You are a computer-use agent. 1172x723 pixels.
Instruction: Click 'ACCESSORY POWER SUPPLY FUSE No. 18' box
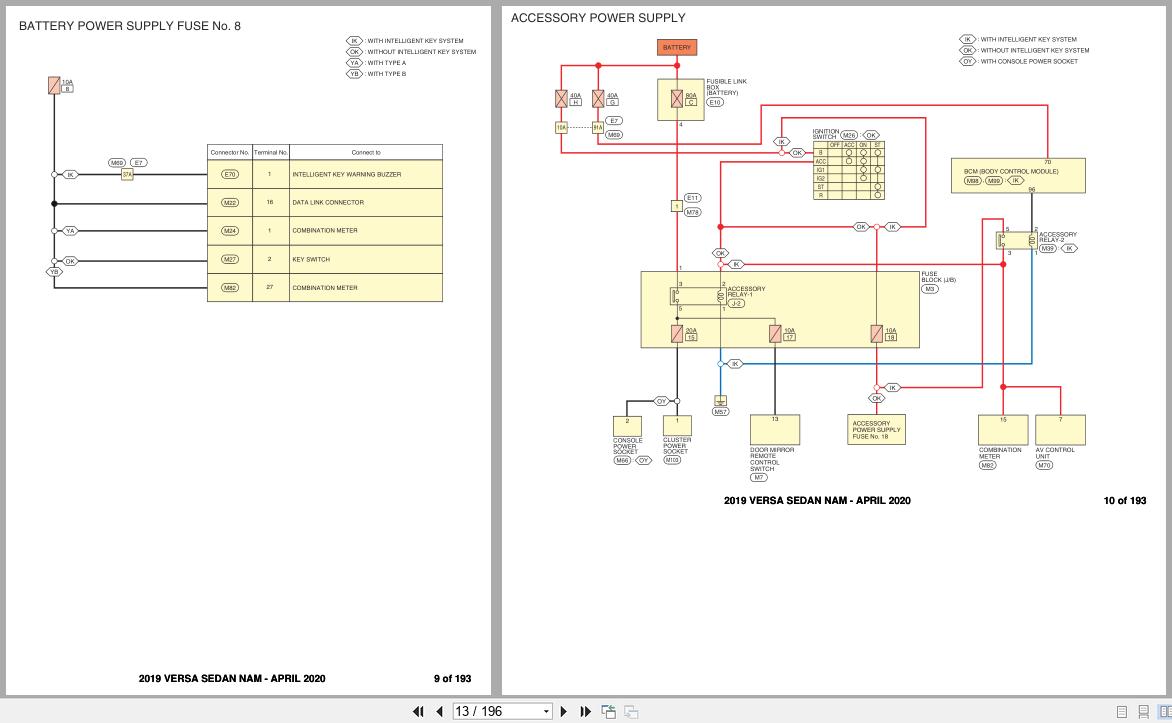click(x=876, y=430)
